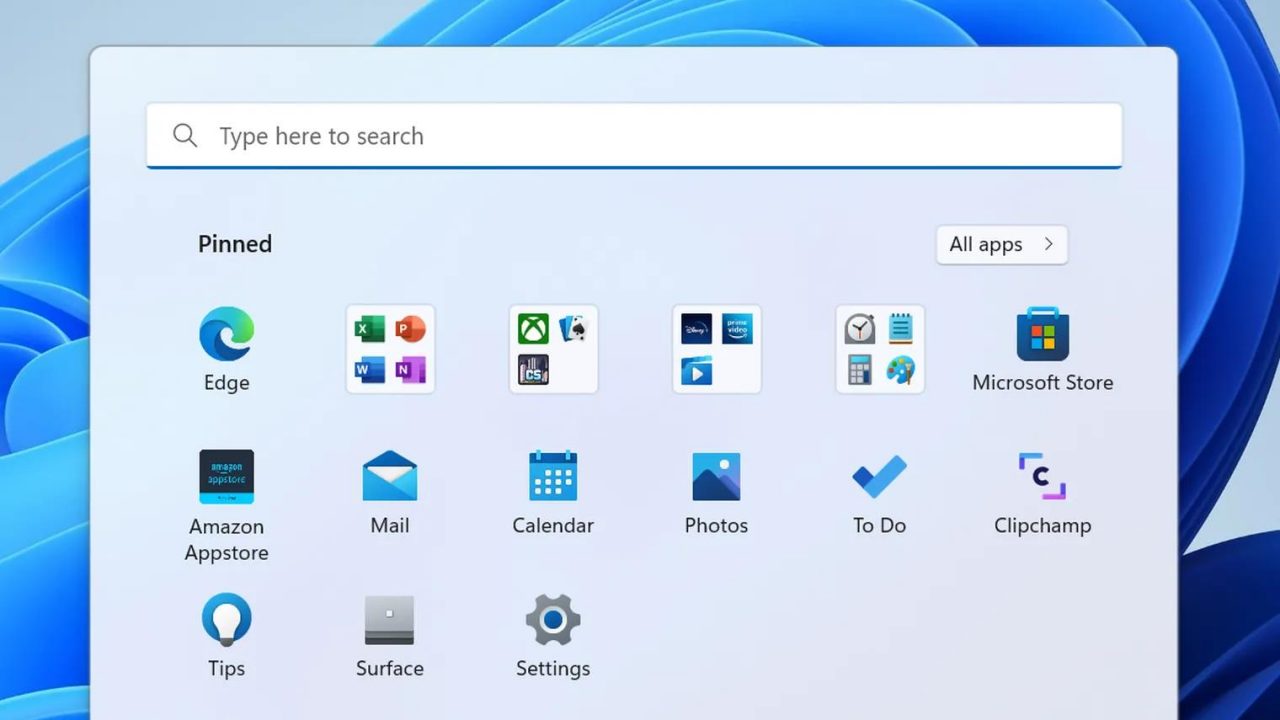
Task: Open the Edge browser icon
Action: click(226, 335)
